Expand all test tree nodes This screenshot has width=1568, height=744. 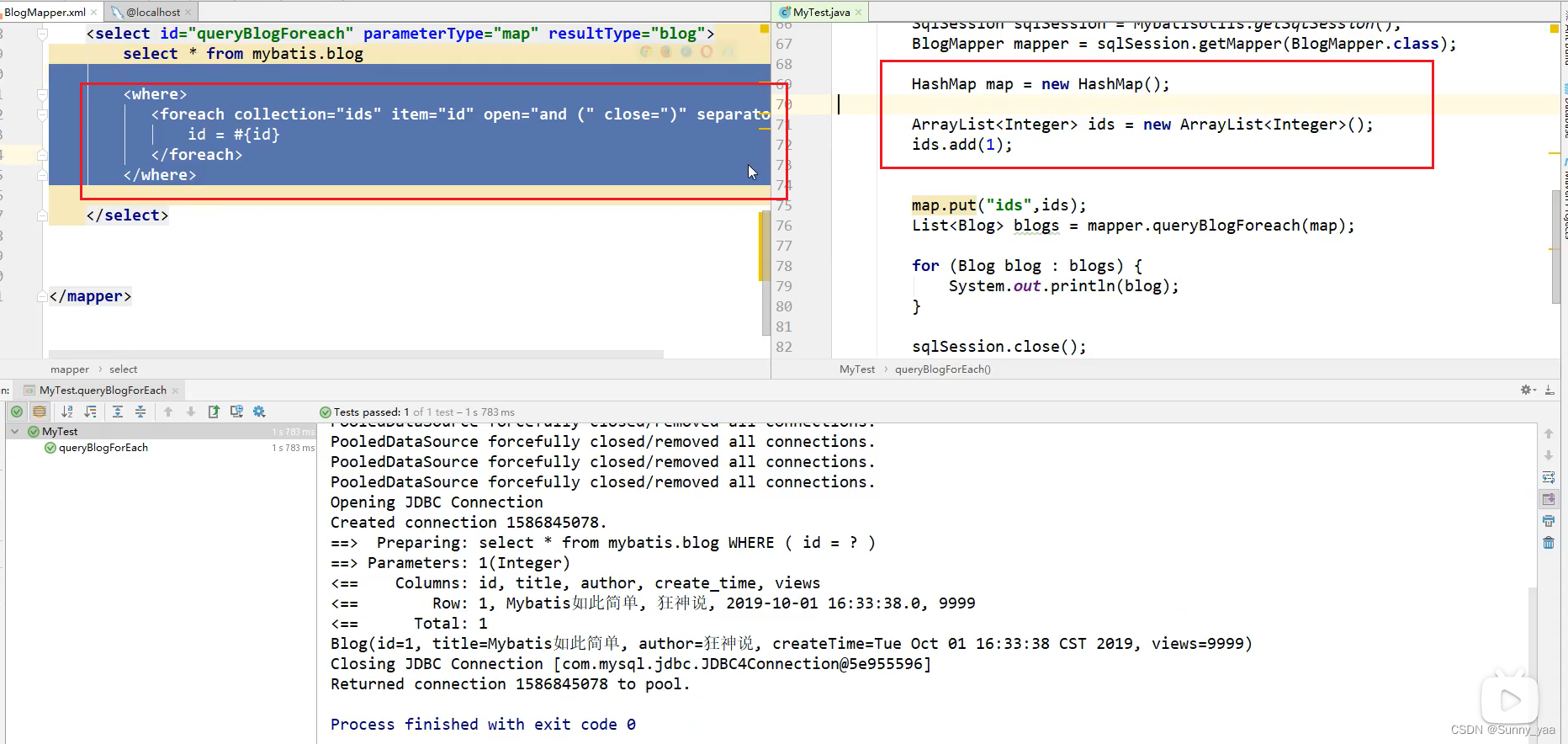point(118,412)
